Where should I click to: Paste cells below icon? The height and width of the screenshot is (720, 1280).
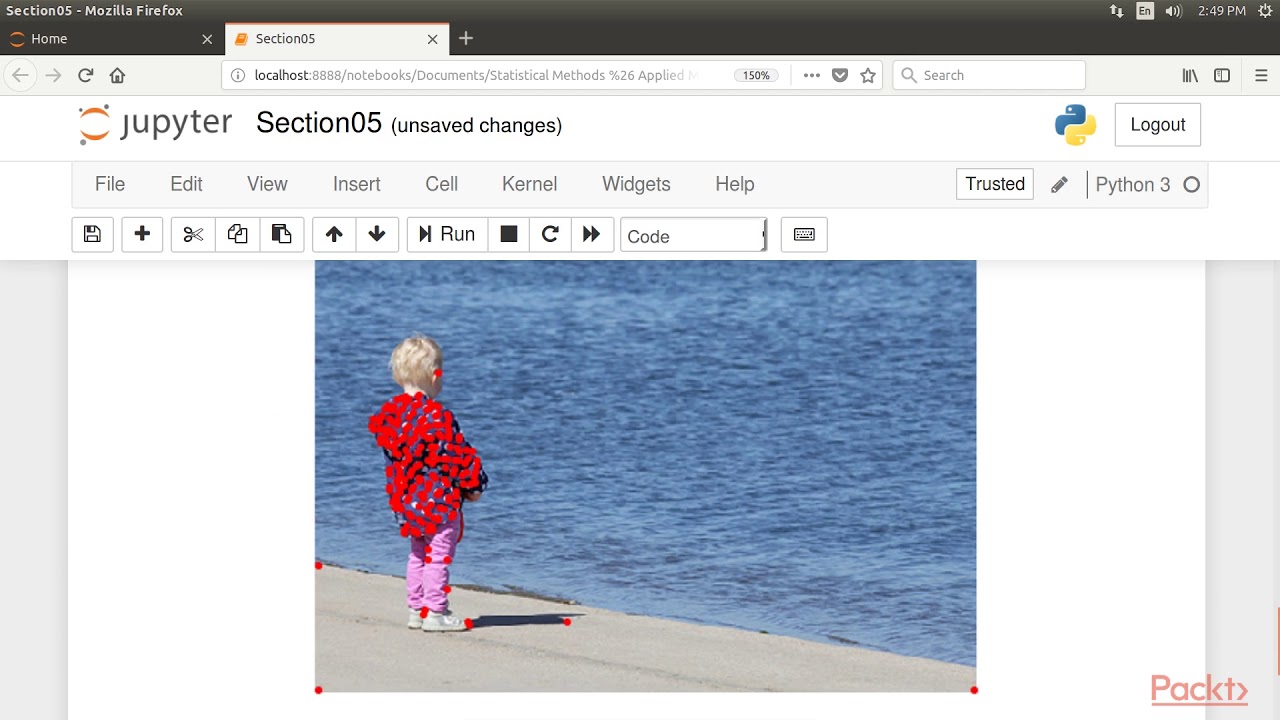click(x=282, y=234)
